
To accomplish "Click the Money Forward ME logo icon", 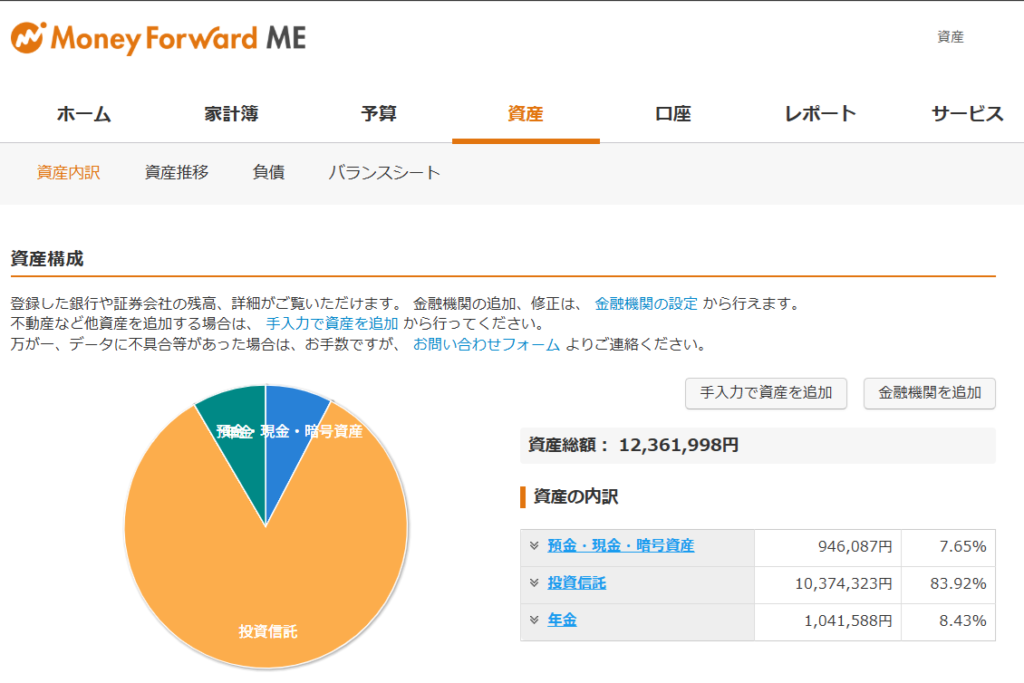I will (27, 38).
